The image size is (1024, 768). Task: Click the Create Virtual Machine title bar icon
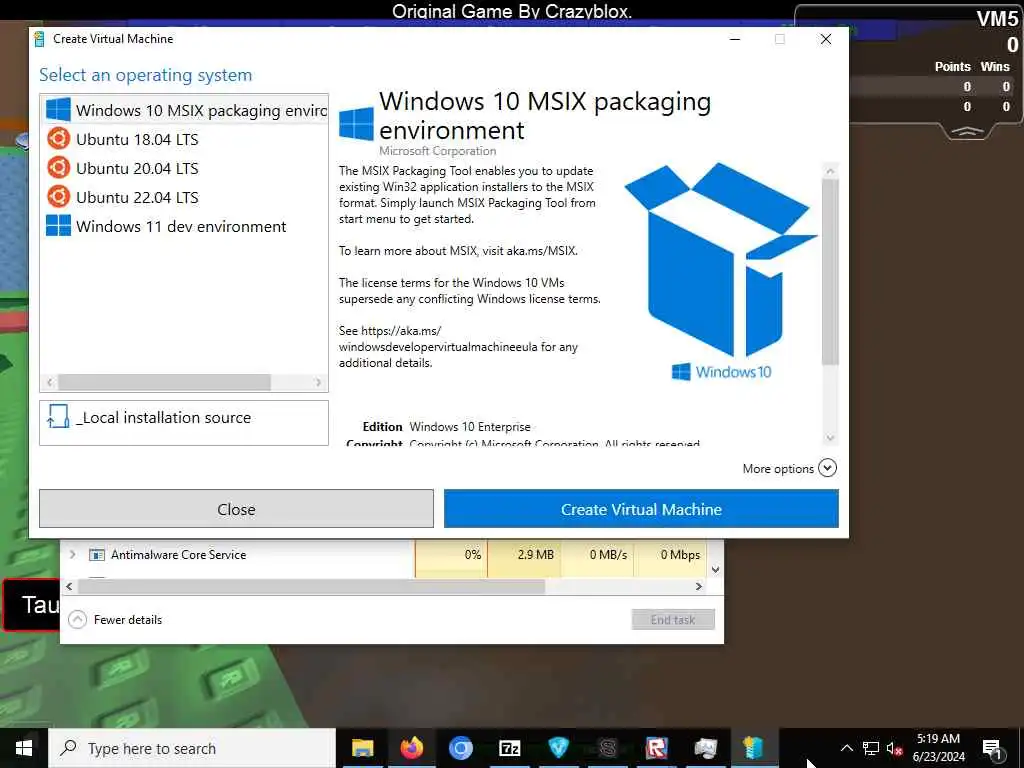(39, 39)
